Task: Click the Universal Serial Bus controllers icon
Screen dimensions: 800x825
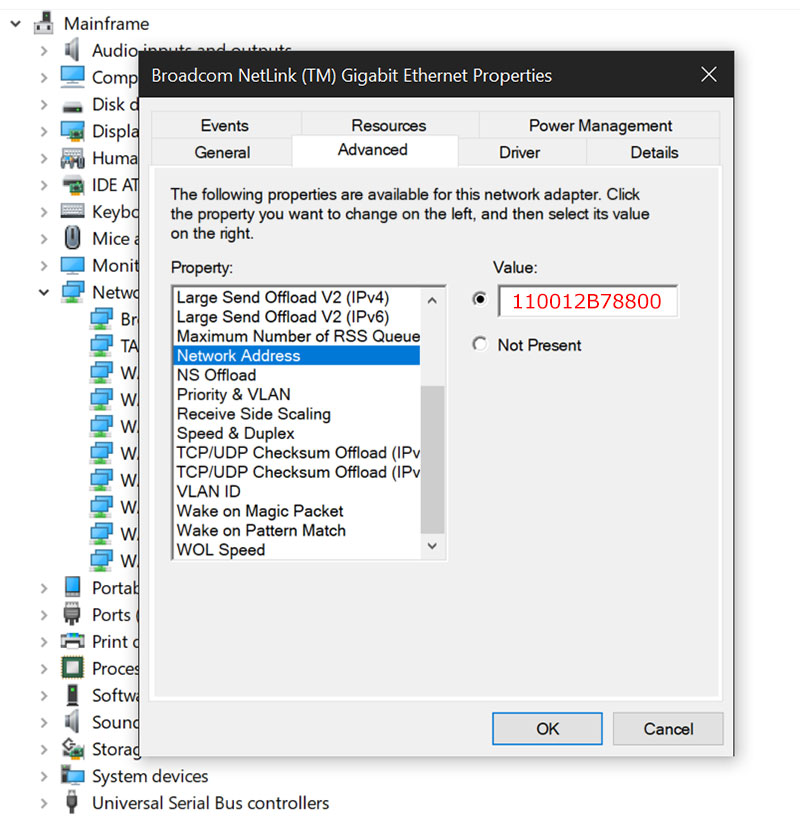Action: tap(72, 803)
